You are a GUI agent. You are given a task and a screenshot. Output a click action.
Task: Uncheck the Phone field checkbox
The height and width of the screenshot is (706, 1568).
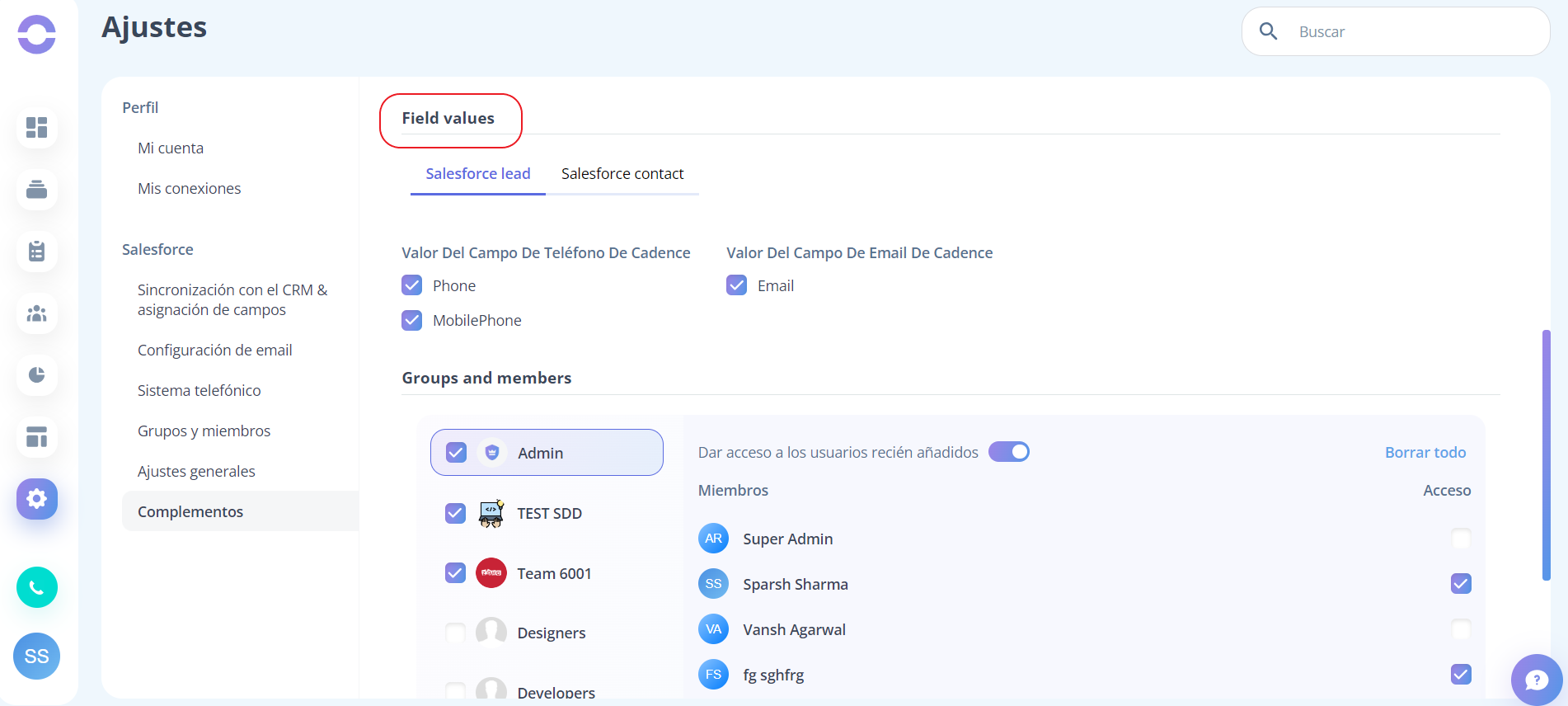click(x=412, y=285)
